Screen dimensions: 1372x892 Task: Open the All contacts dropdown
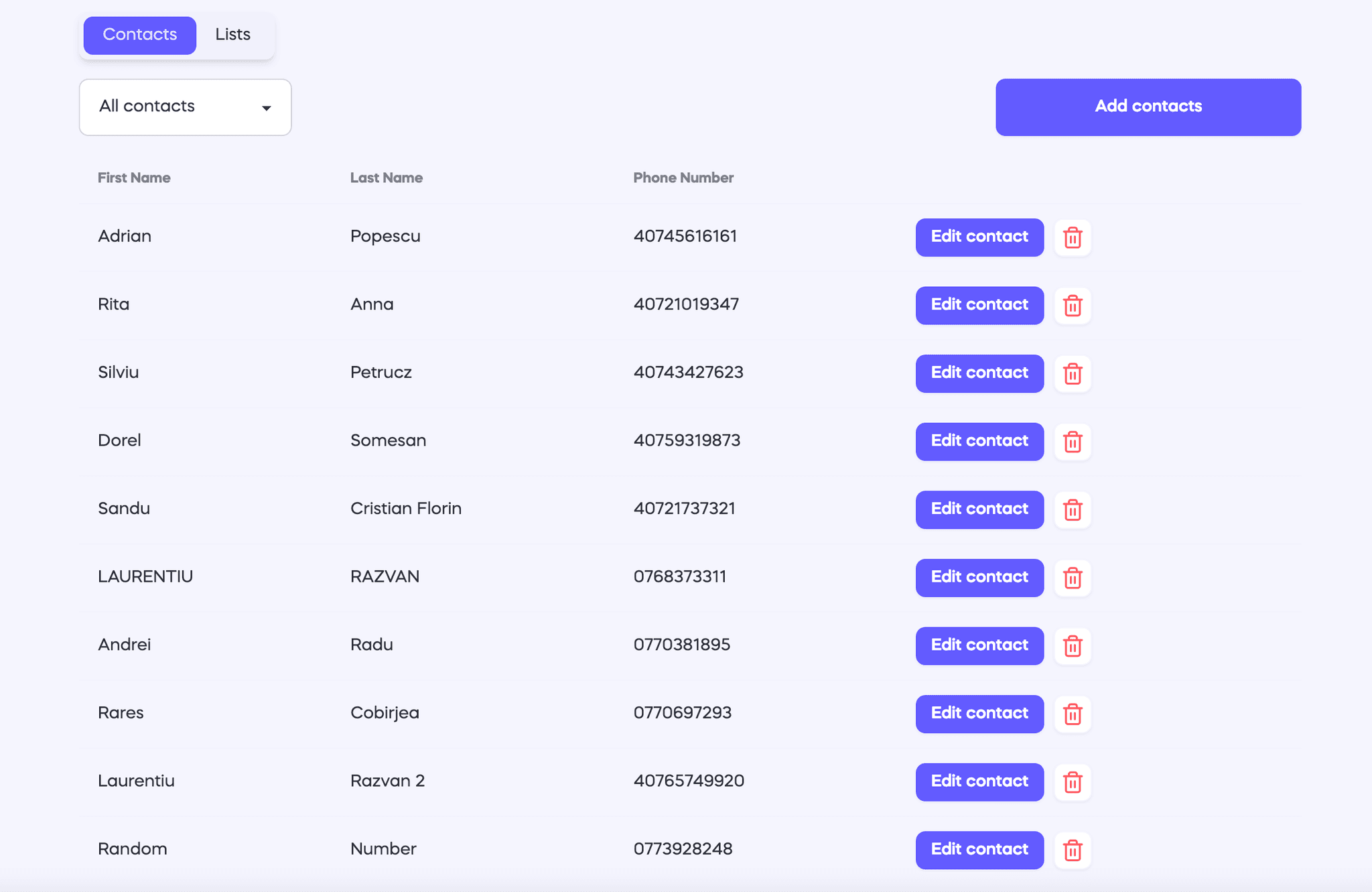185,107
